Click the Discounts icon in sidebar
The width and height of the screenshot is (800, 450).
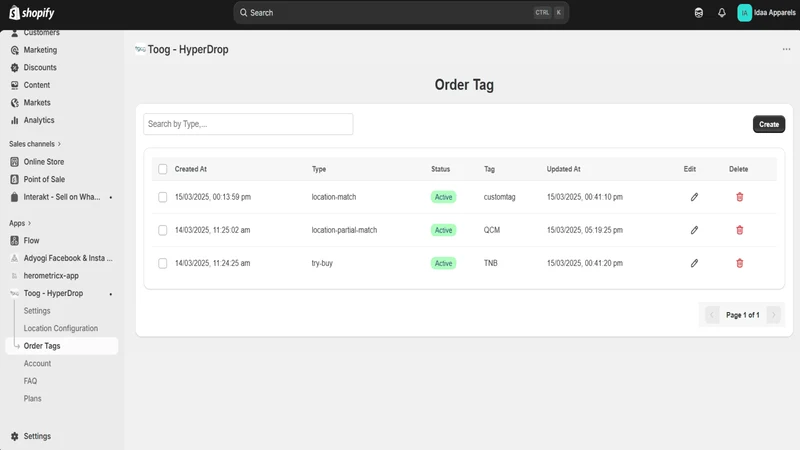[14, 67]
